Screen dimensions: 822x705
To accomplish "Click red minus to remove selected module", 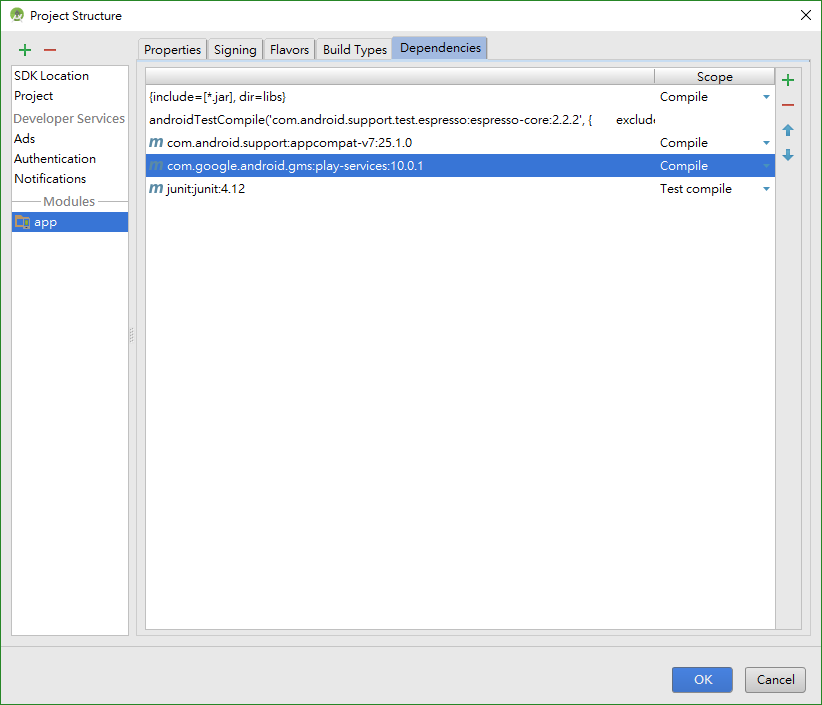I will pyautogui.click(x=50, y=50).
